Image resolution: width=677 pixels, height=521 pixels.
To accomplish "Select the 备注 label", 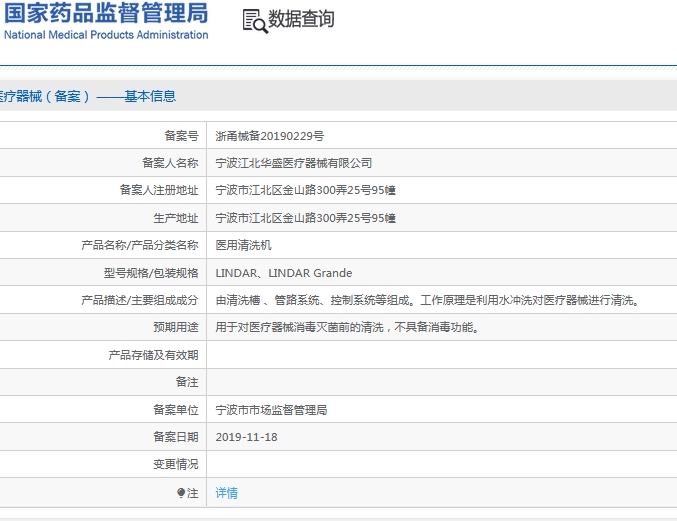I will (187, 382).
